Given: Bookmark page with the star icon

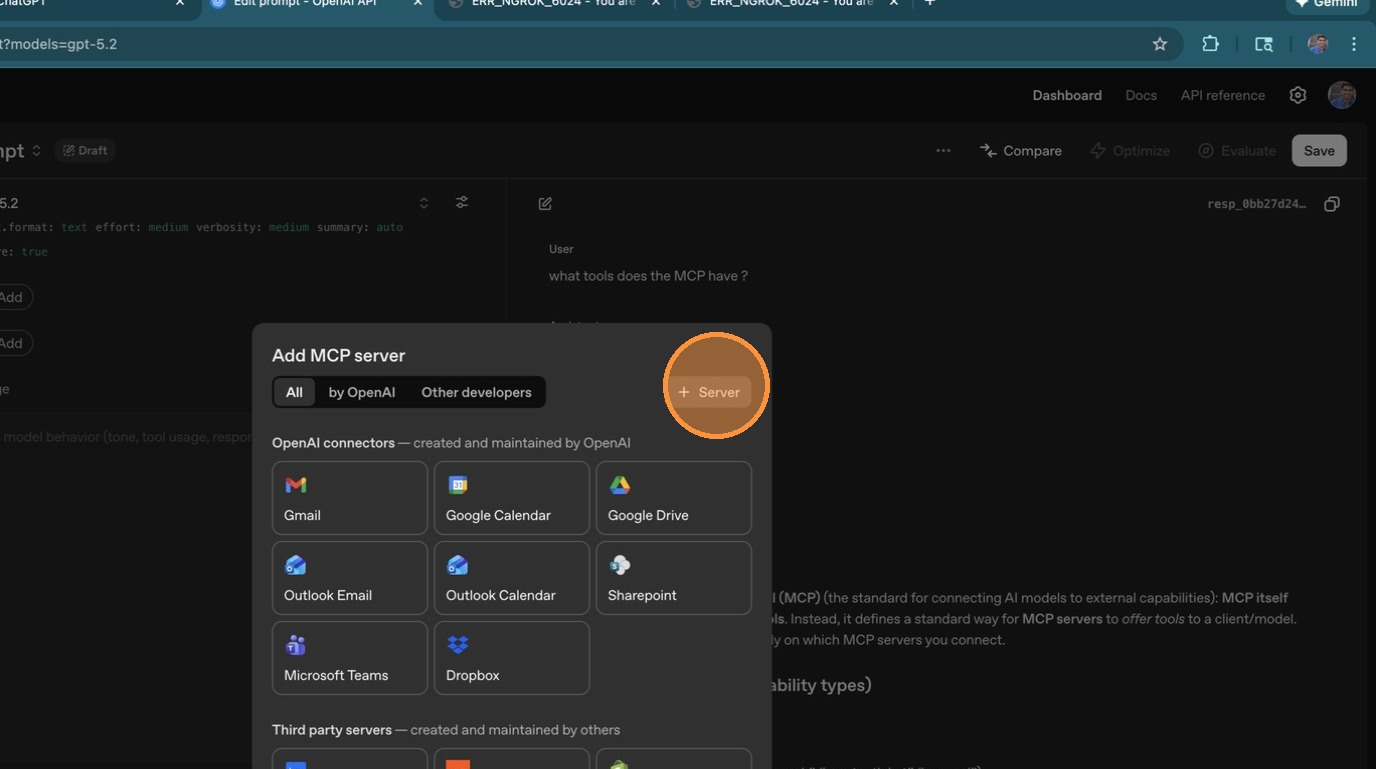Looking at the screenshot, I should point(1160,44).
